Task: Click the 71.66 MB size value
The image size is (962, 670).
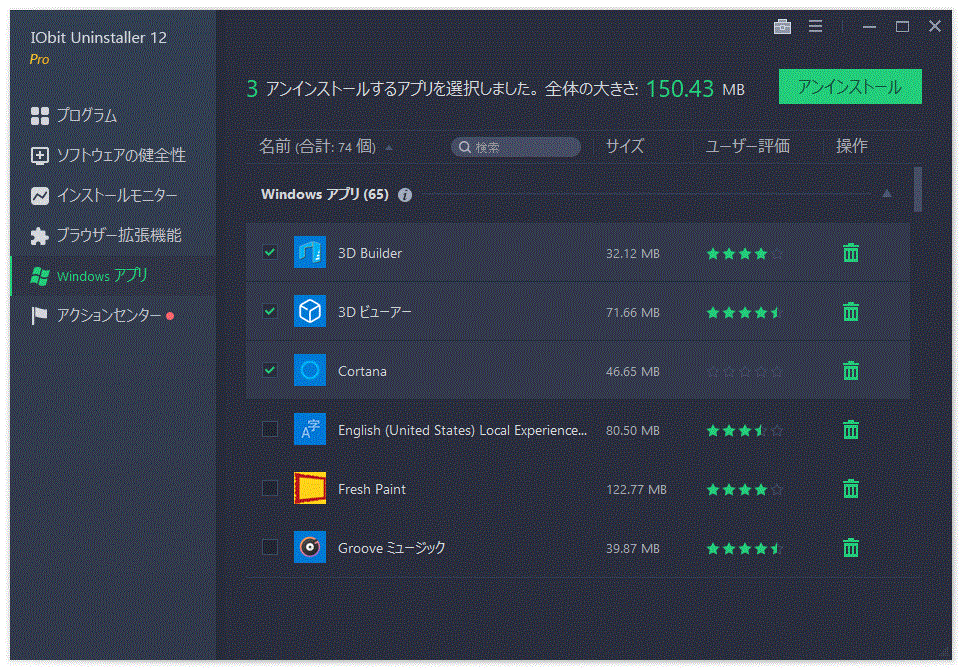Action: pos(633,313)
